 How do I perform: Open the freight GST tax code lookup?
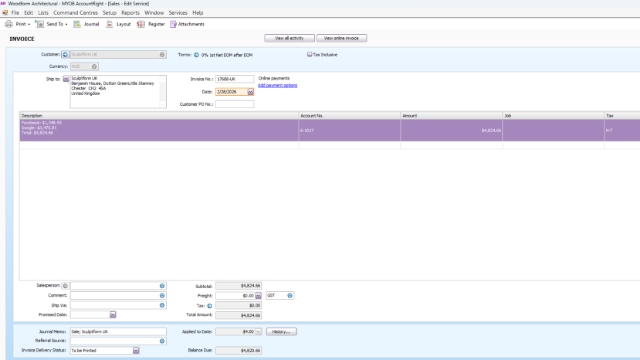(290, 296)
